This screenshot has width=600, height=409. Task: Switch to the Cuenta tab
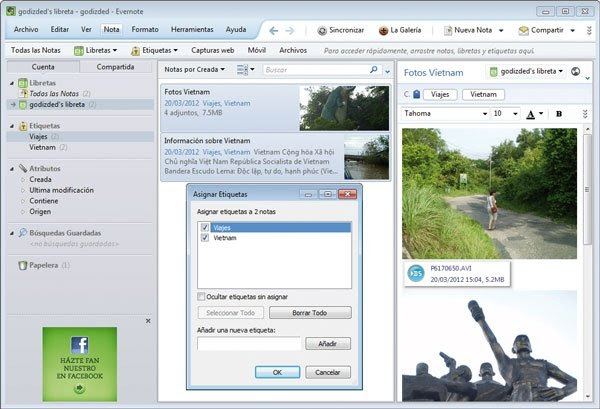click(x=43, y=67)
